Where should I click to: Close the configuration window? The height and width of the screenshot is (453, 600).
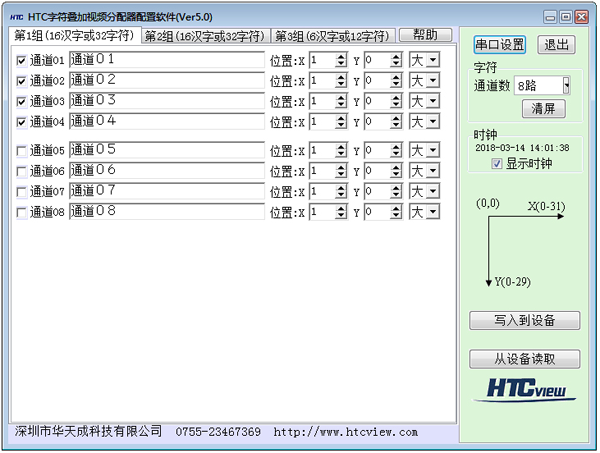tap(582, 17)
